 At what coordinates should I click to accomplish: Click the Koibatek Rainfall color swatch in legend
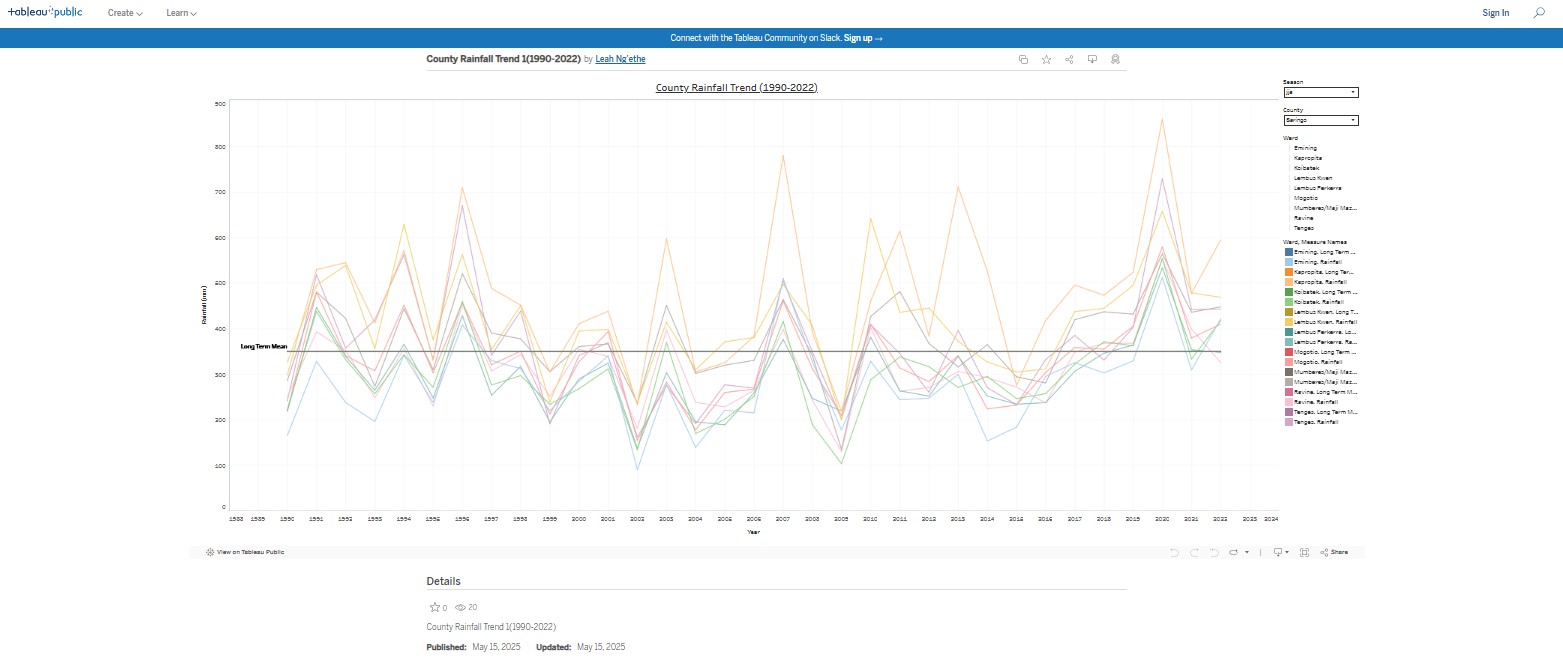pyautogui.click(x=1288, y=301)
